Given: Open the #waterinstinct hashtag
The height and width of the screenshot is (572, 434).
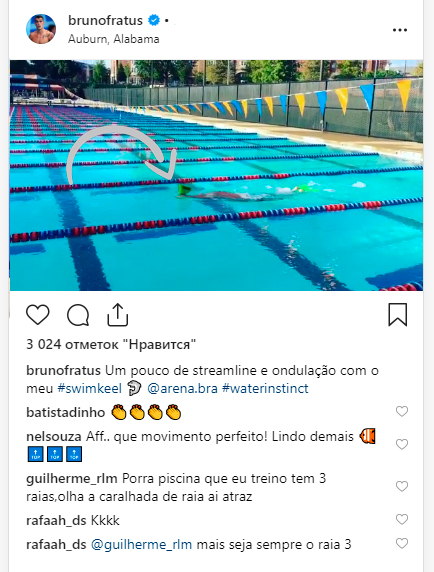Looking at the screenshot, I should (x=265, y=389).
